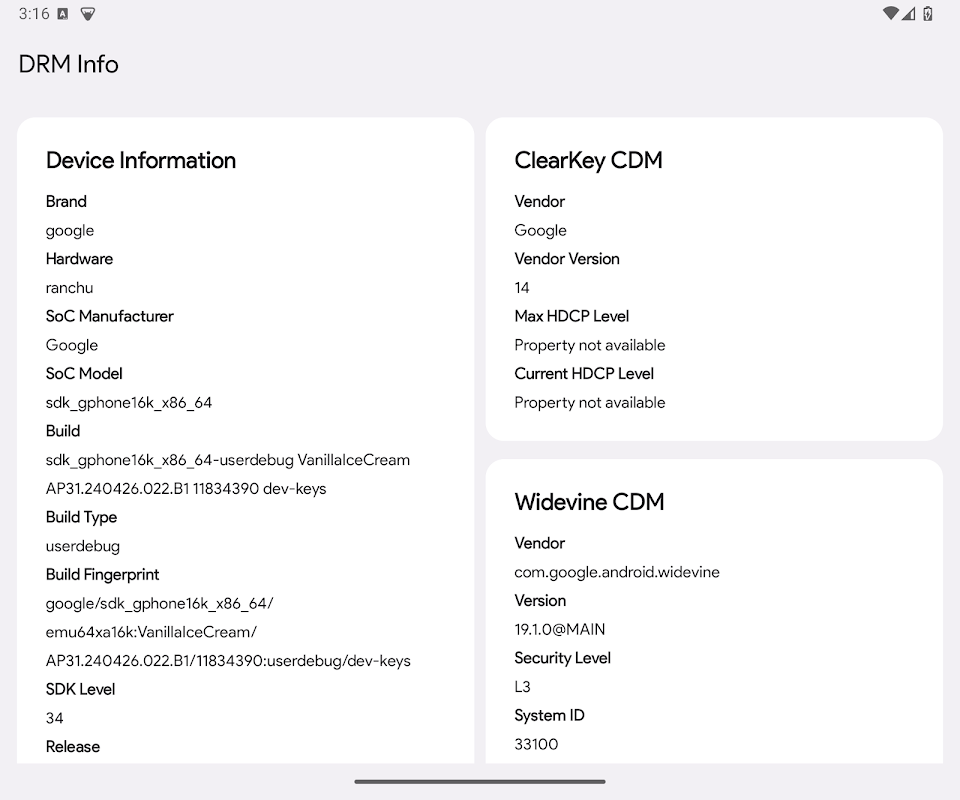960x800 pixels.
Task: Tap the battery status icon
Action: (927, 14)
